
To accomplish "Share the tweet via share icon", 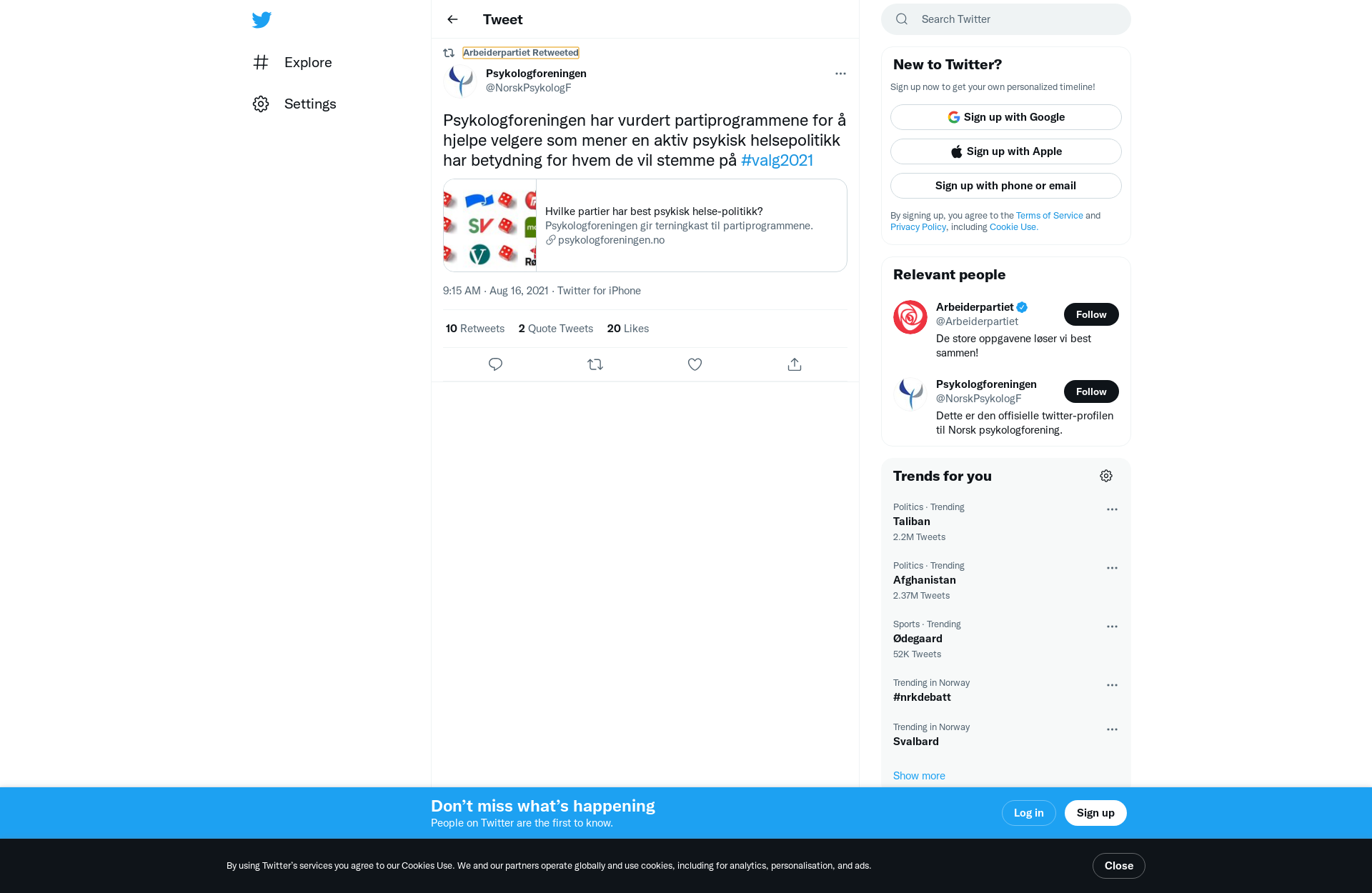I will [x=795, y=364].
